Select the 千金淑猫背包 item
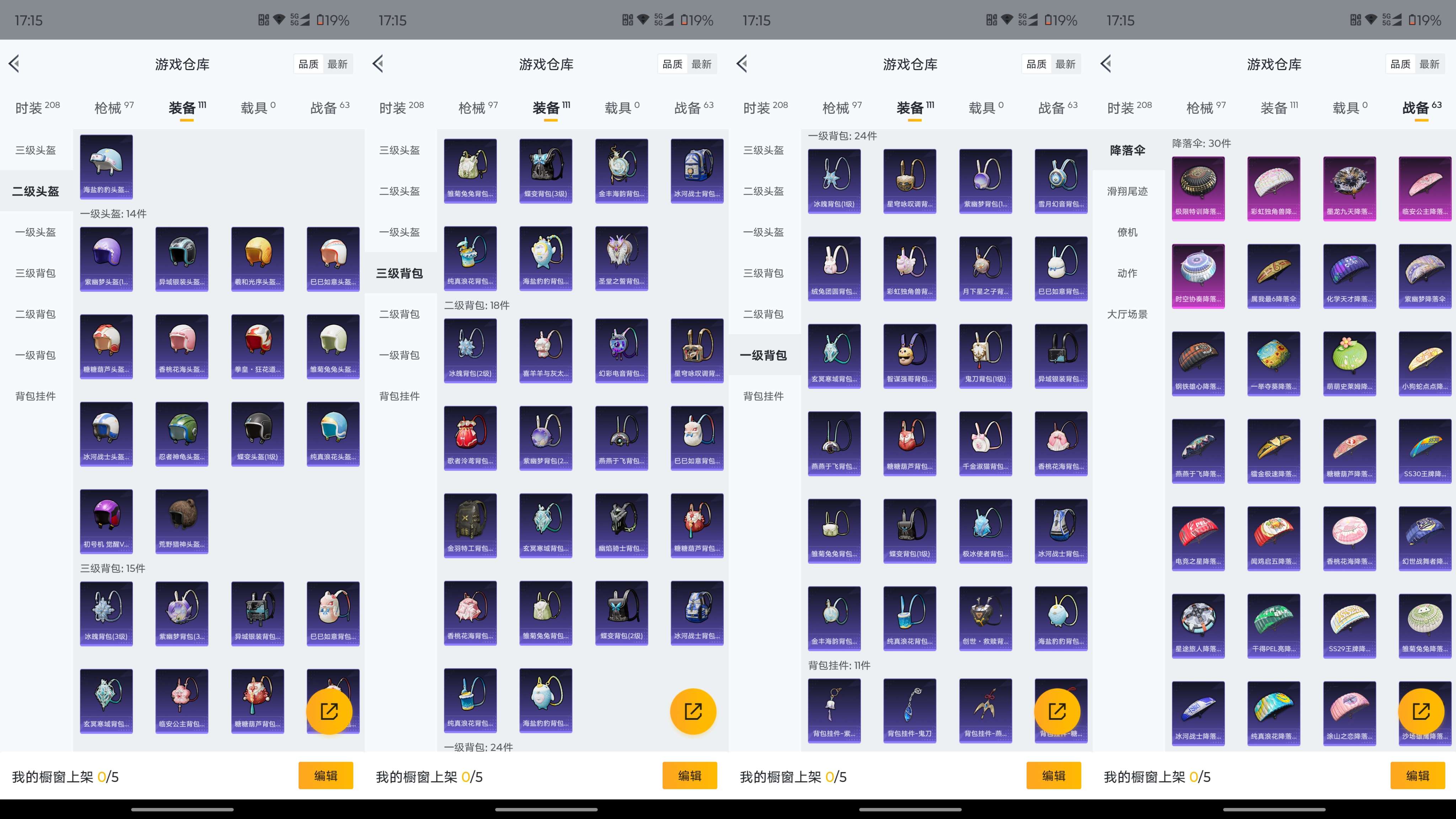 coord(986,444)
